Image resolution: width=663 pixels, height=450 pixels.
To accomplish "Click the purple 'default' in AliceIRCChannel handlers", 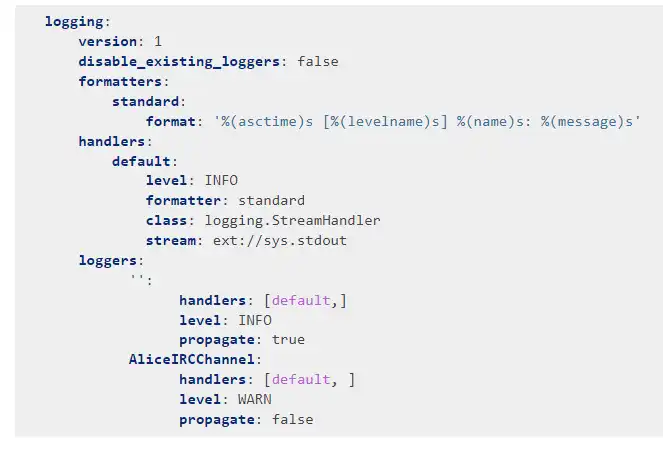I will [x=300, y=379].
